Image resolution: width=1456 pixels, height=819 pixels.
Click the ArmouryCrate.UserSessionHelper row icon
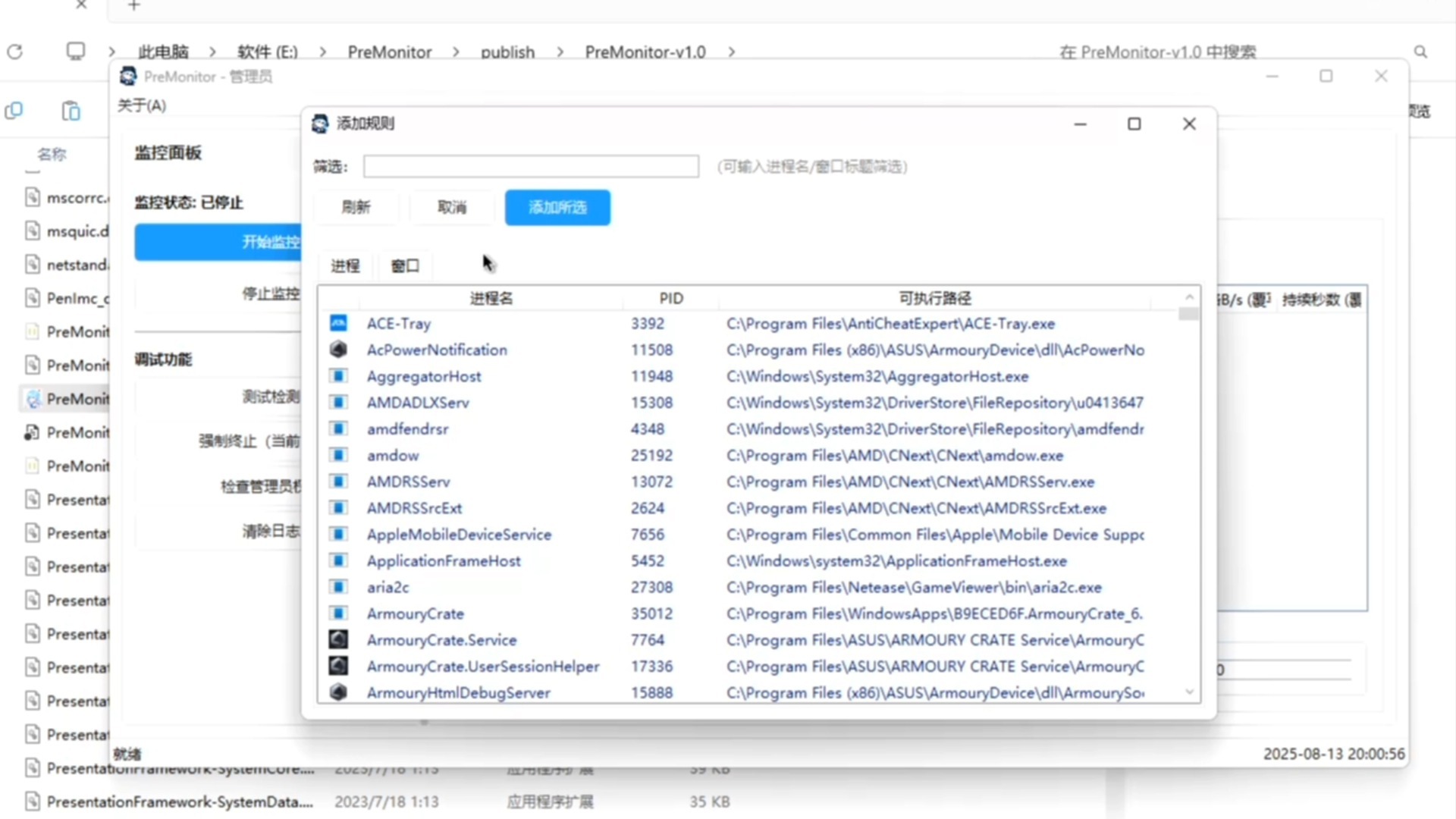click(338, 666)
